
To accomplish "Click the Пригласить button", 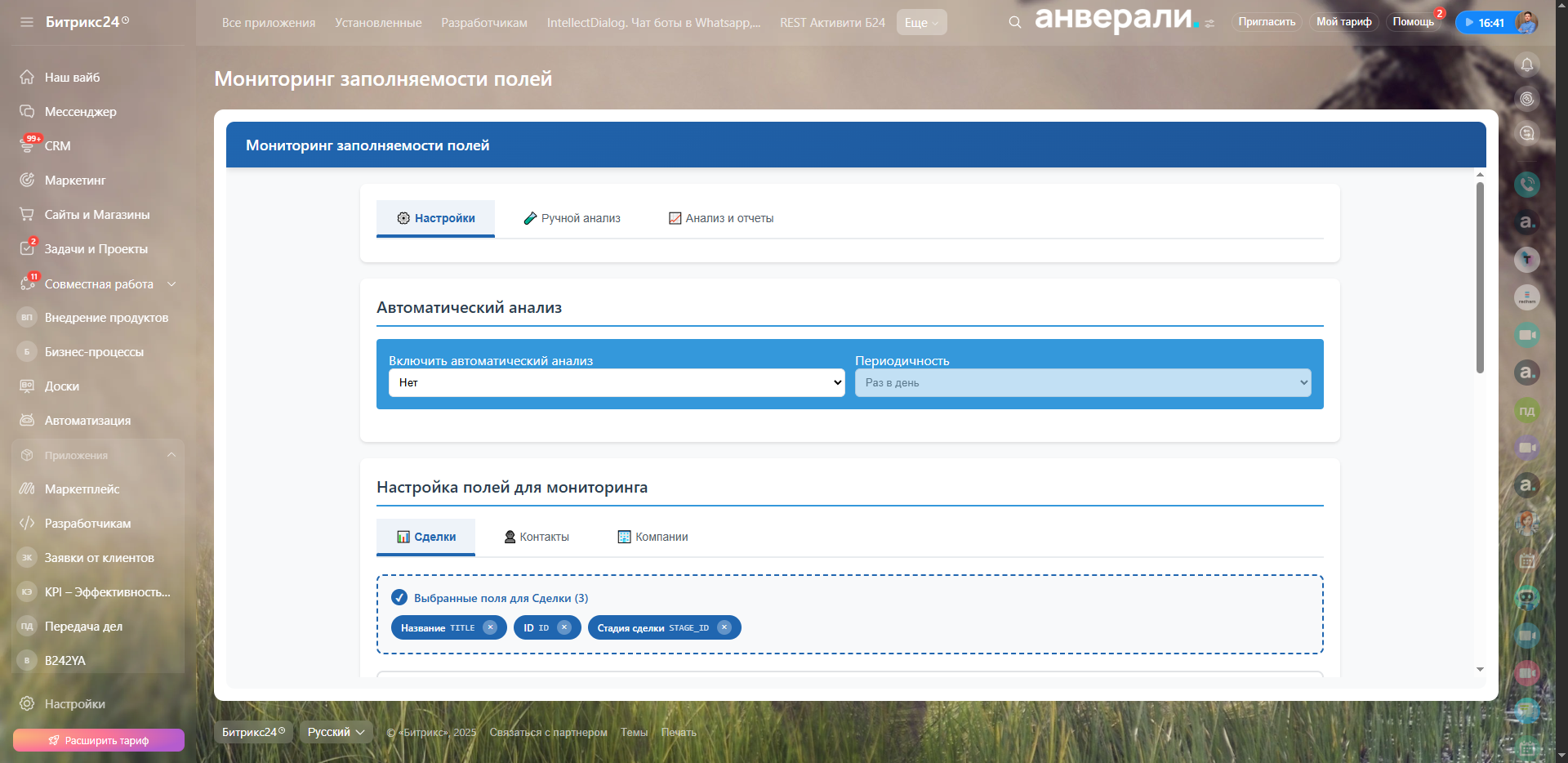I will tap(1267, 22).
